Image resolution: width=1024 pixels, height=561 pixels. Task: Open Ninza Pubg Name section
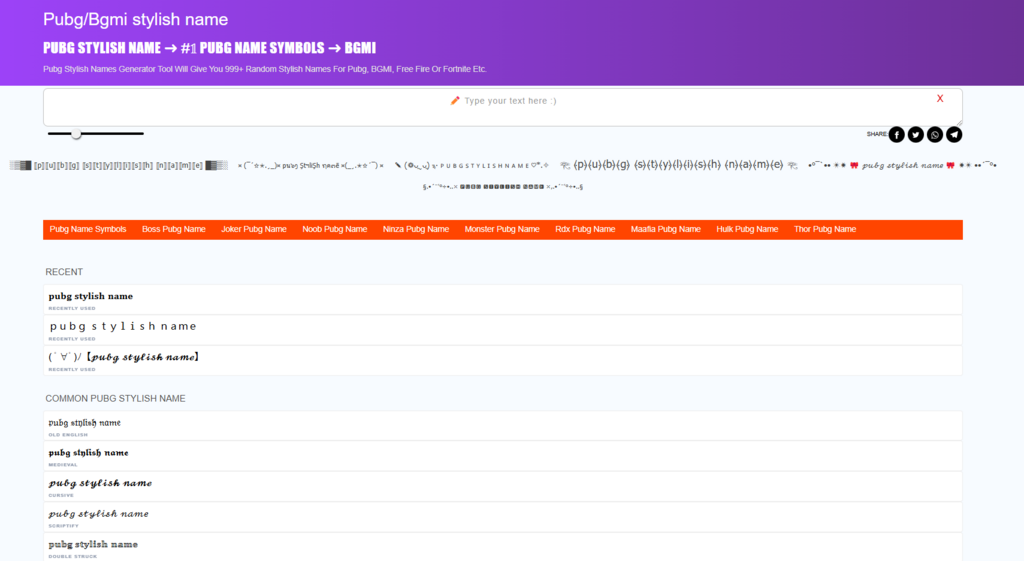(x=416, y=230)
